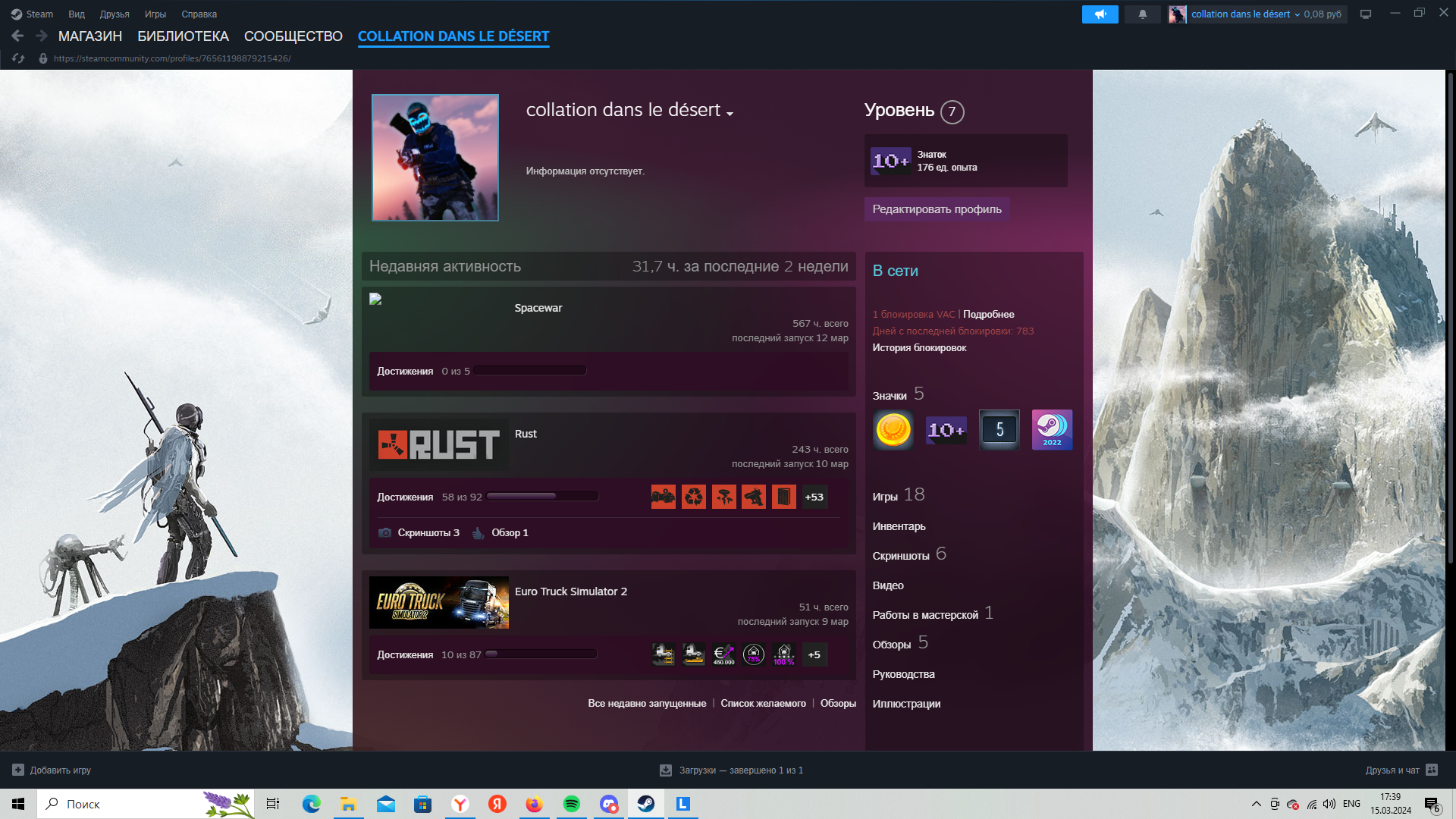The image size is (1456, 819).
Task: Open Microsoft Edge from taskbar
Action: (312, 804)
